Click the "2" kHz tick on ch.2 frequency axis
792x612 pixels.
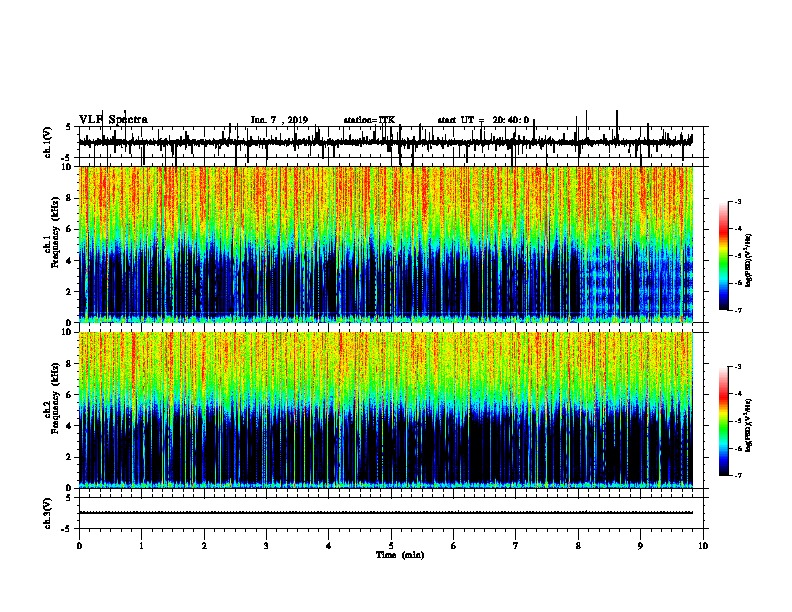pyautogui.click(x=69, y=457)
